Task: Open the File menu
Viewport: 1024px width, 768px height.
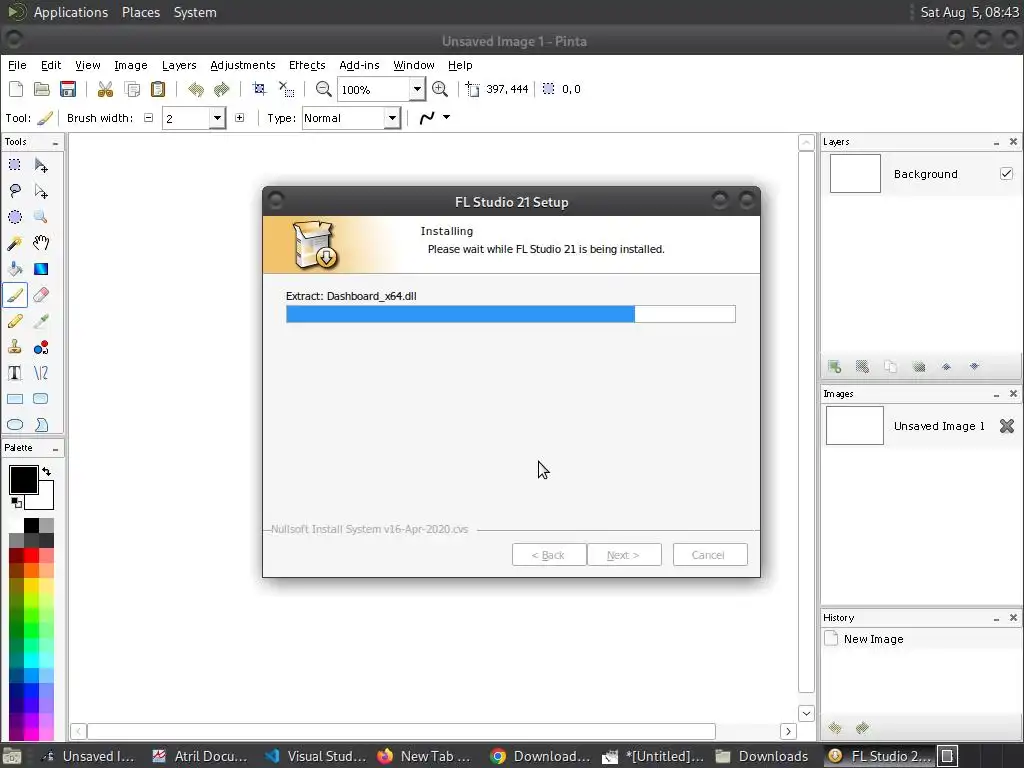Action: (x=17, y=65)
